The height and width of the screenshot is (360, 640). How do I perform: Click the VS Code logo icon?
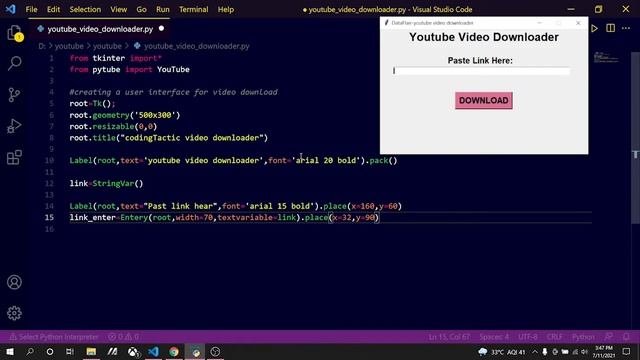click(11, 9)
